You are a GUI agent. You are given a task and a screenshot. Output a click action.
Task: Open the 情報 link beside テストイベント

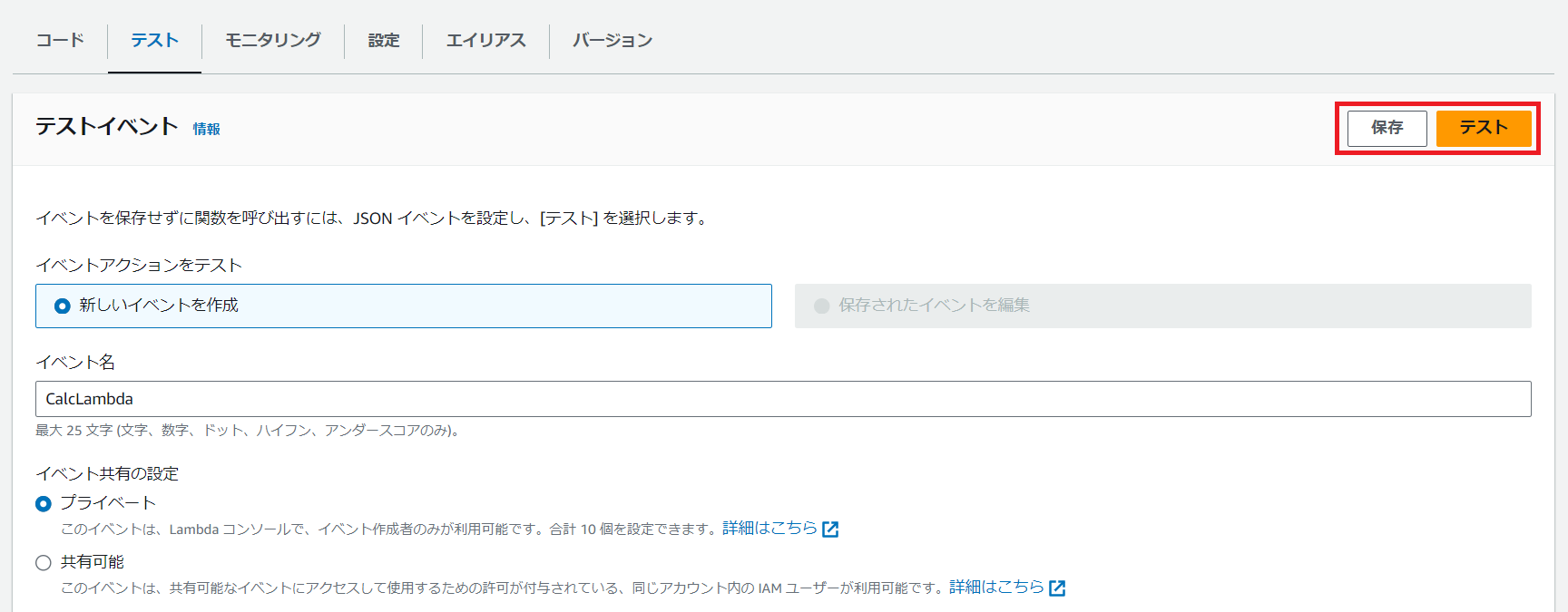(206, 130)
